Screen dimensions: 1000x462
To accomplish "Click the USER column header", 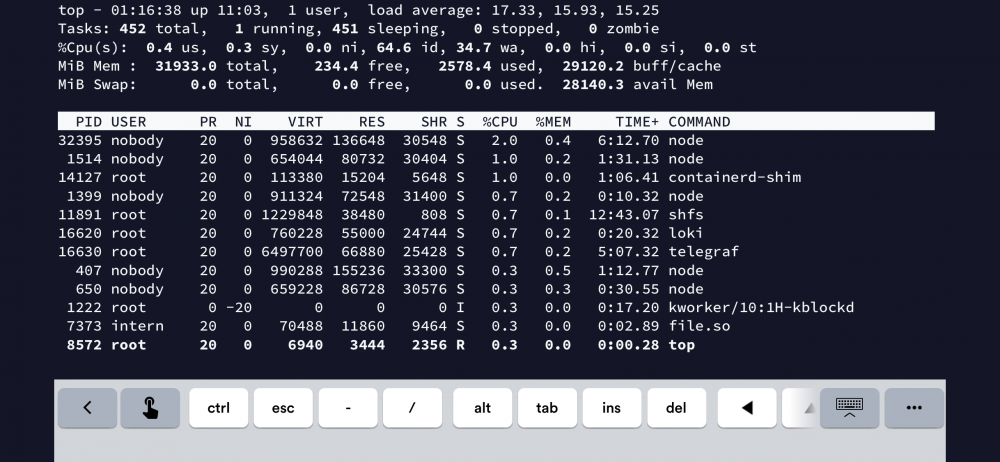I will click(x=129, y=122).
